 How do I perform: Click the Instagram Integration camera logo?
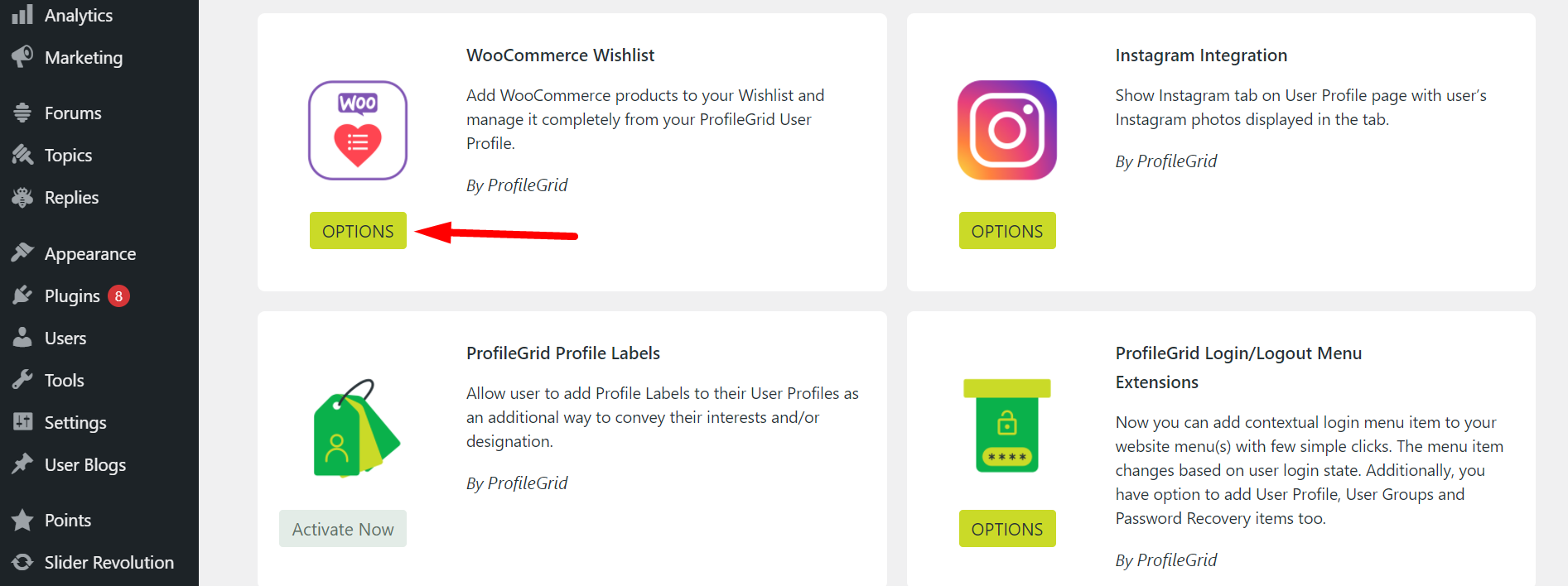point(1006,130)
